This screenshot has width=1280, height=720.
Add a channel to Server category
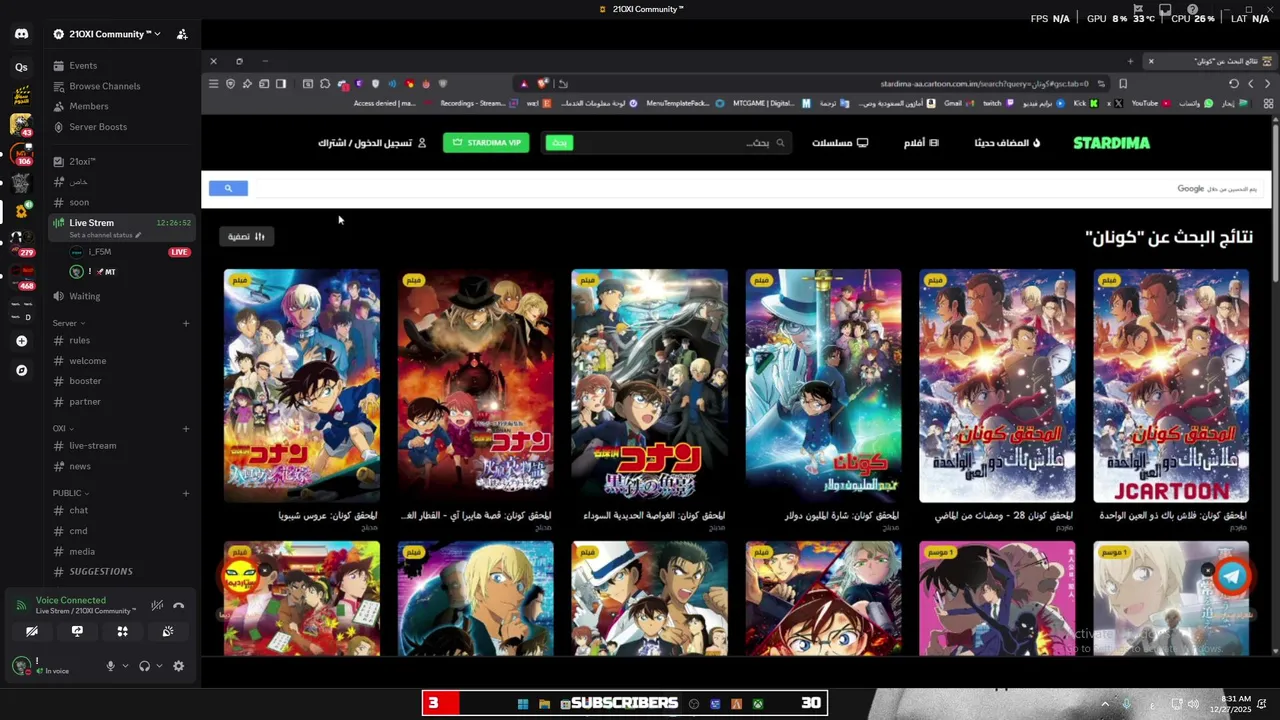click(186, 323)
